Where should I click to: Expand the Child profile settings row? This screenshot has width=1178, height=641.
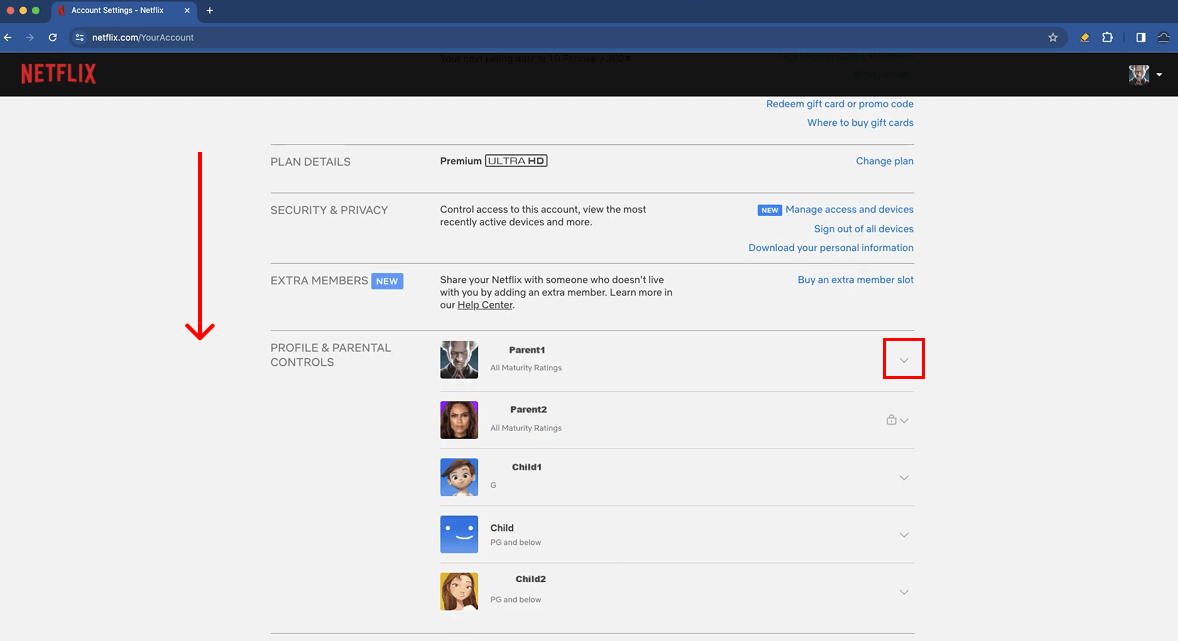[x=904, y=535]
